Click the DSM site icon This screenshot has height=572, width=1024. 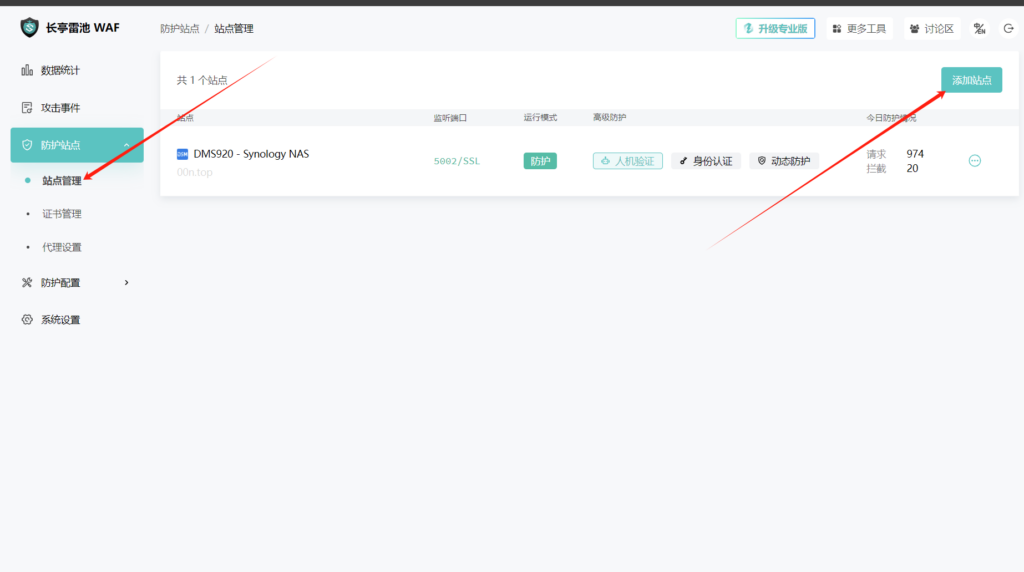click(x=182, y=155)
